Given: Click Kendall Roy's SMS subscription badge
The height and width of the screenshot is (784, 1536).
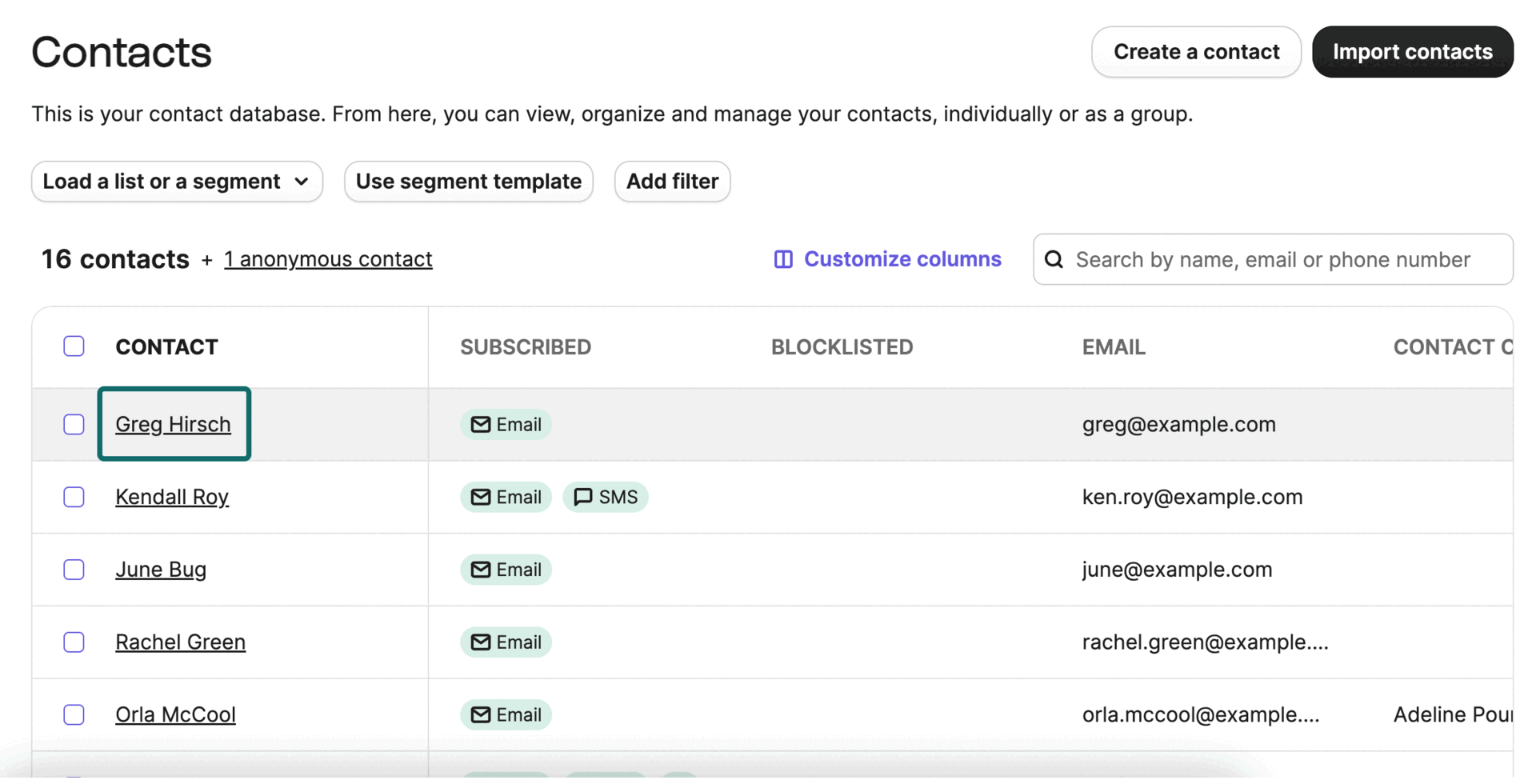Looking at the screenshot, I should 606,497.
